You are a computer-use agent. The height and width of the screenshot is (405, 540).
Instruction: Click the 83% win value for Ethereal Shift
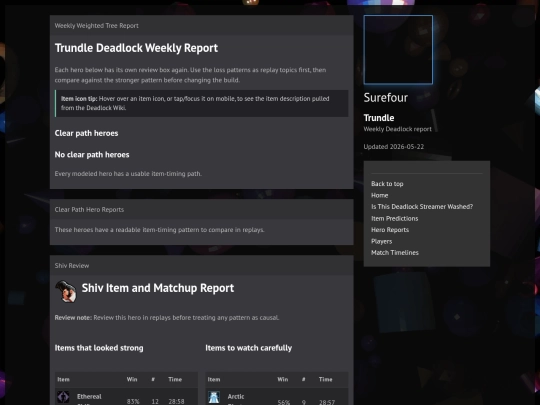click(x=133, y=402)
